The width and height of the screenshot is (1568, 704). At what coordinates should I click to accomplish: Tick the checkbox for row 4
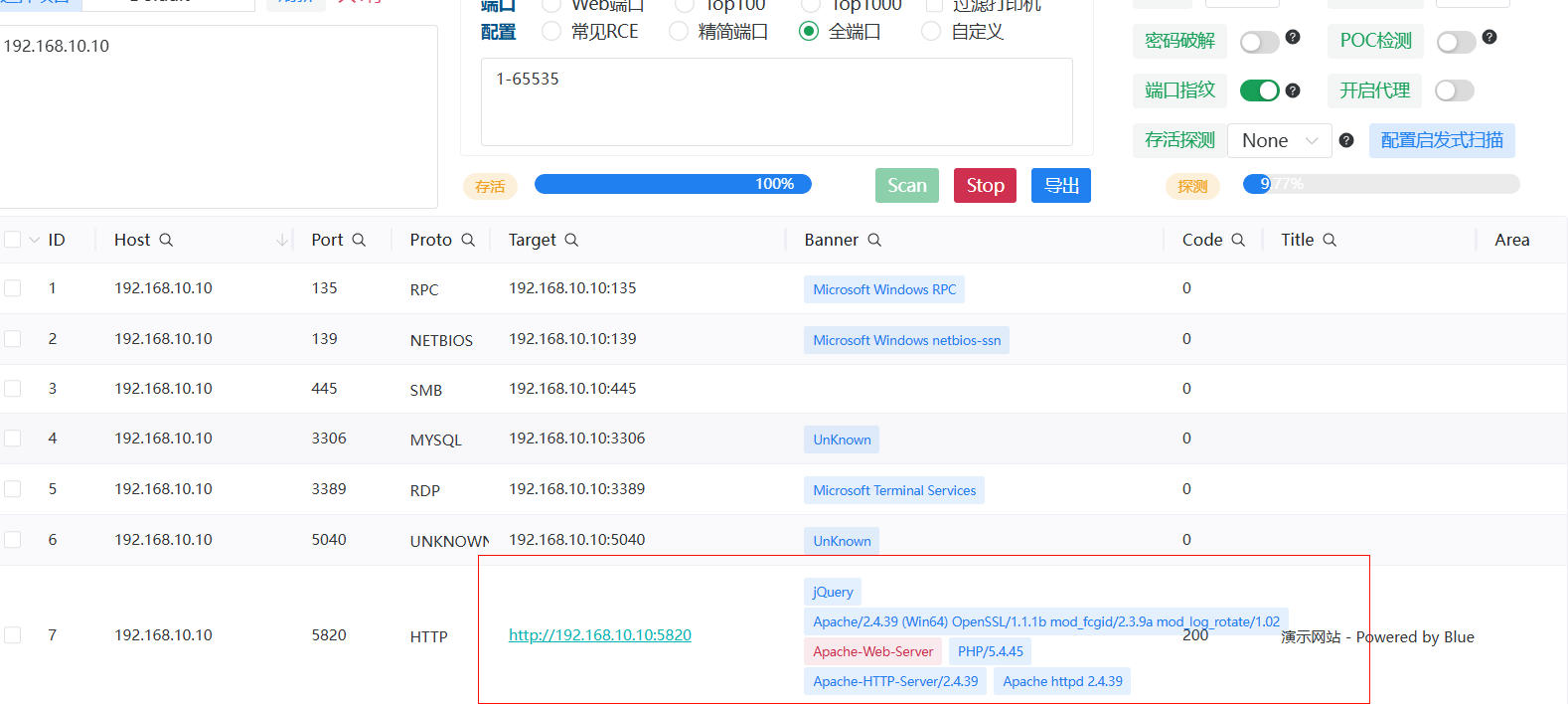13,439
